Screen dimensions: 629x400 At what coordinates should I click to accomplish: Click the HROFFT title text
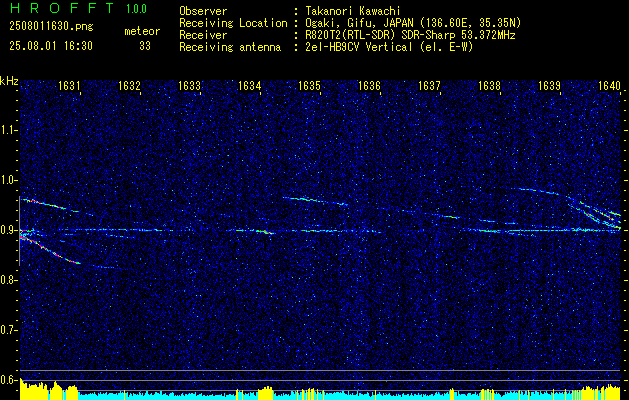pyautogui.click(x=62, y=8)
